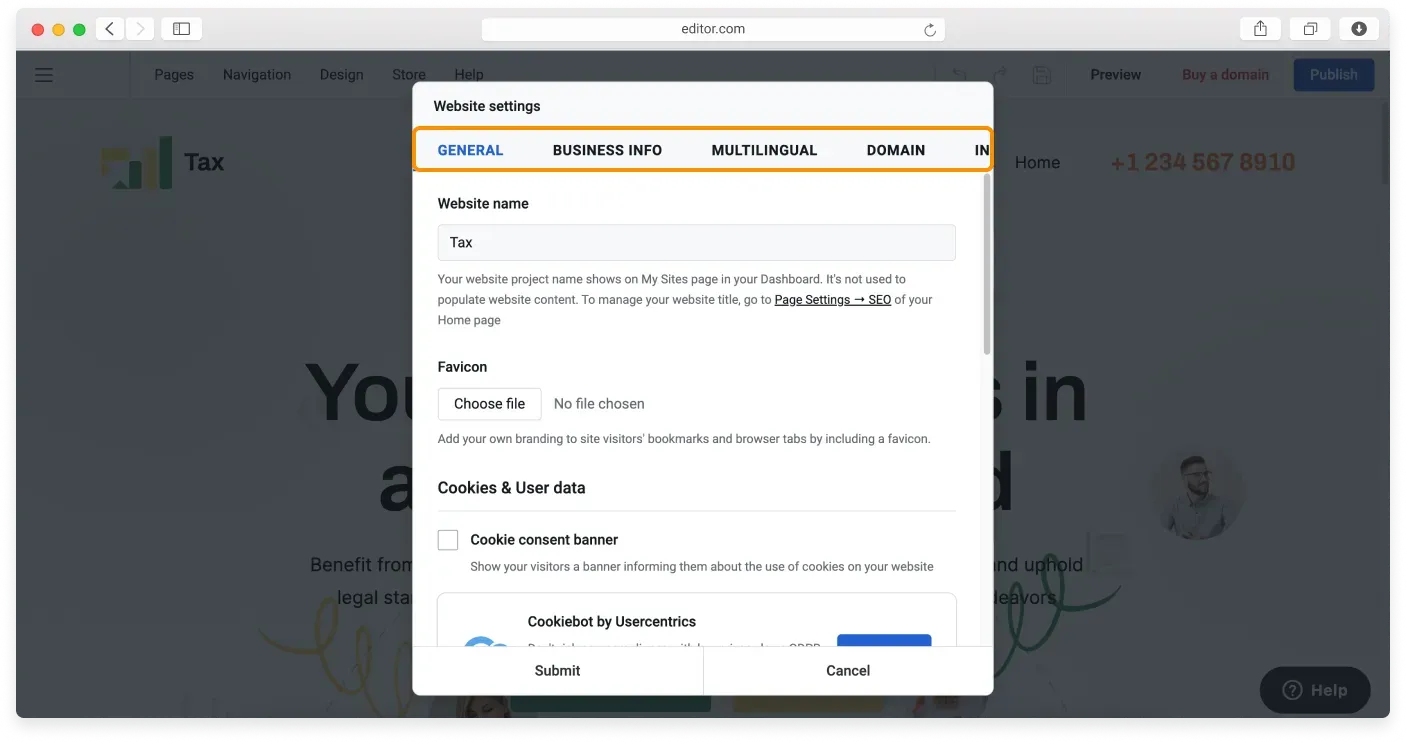Click the settings dialog vertical scrollbar
Screen dimensions: 1406x742
987,265
